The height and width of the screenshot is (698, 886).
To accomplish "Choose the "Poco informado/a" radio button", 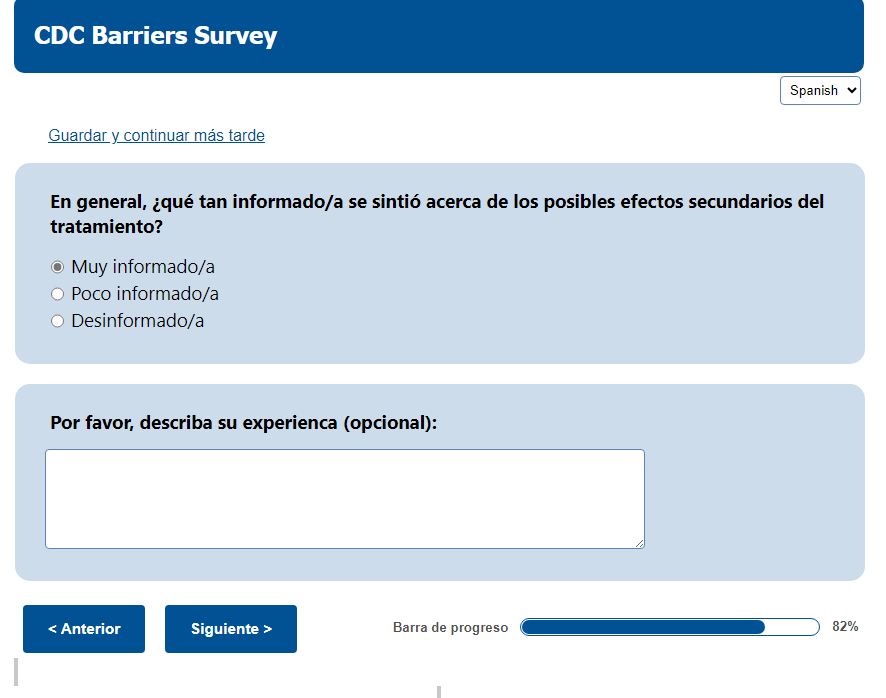I will [x=57, y=294].
